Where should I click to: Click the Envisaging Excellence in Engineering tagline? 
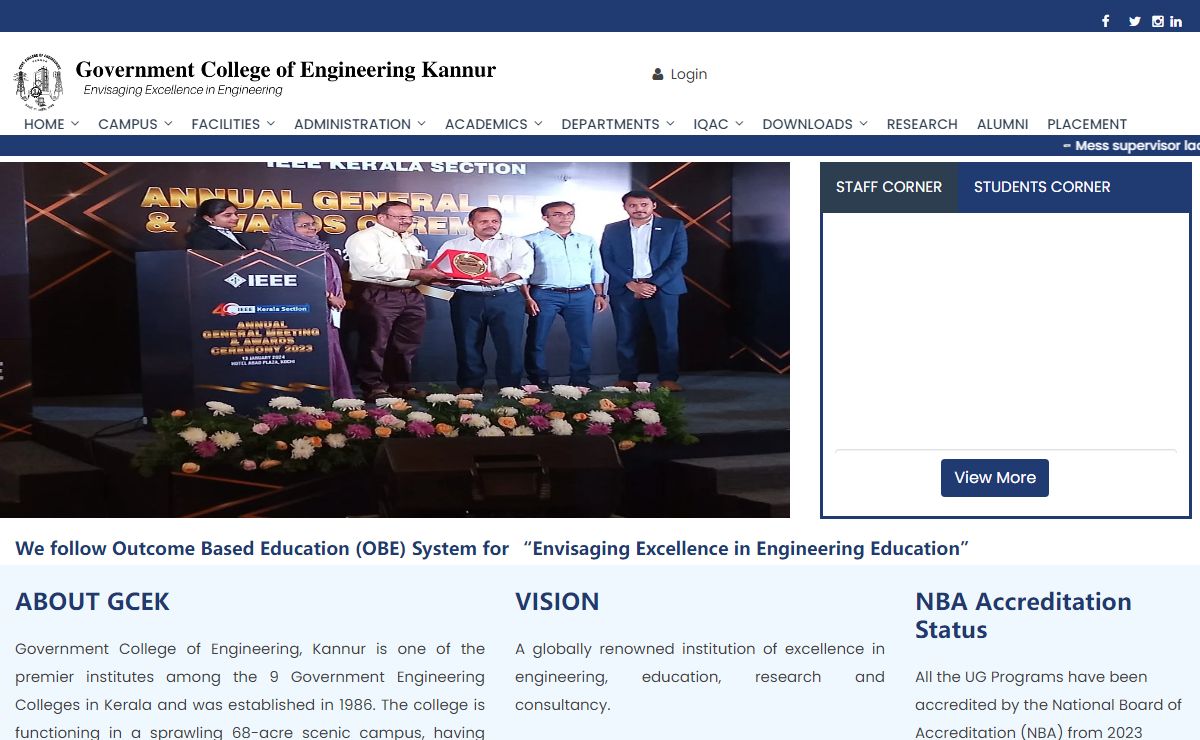click(x=183, y=90)
